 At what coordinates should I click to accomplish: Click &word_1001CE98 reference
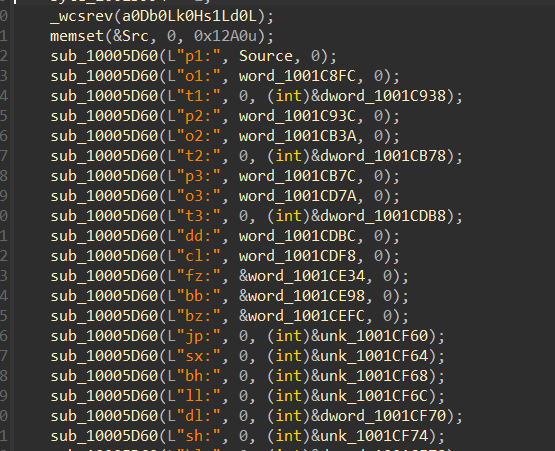coord(302,296)
